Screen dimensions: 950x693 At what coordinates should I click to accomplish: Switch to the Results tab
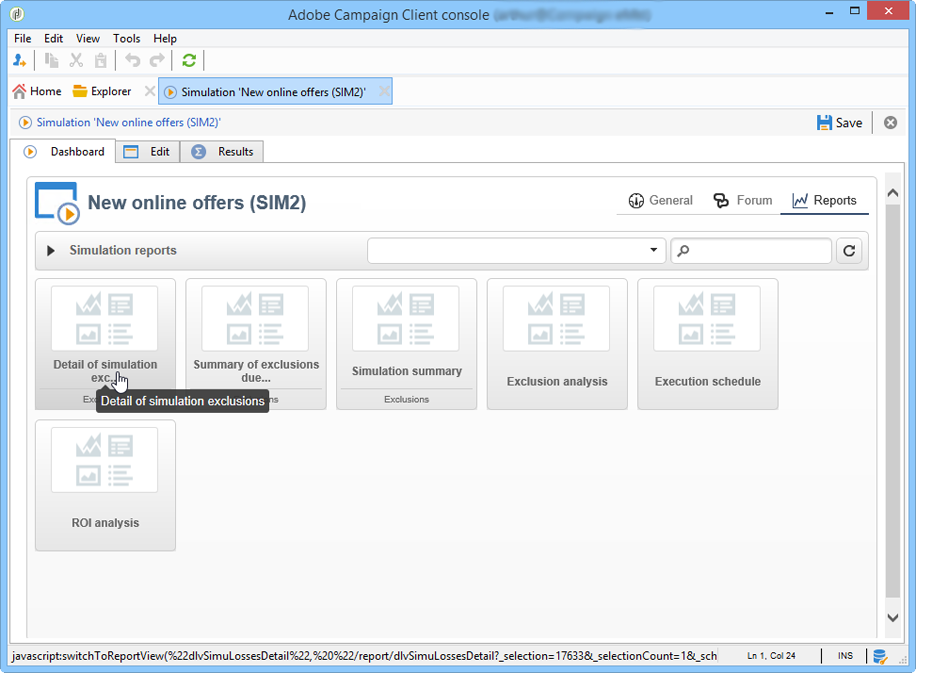pyautogui.click(x=222, y=151)
